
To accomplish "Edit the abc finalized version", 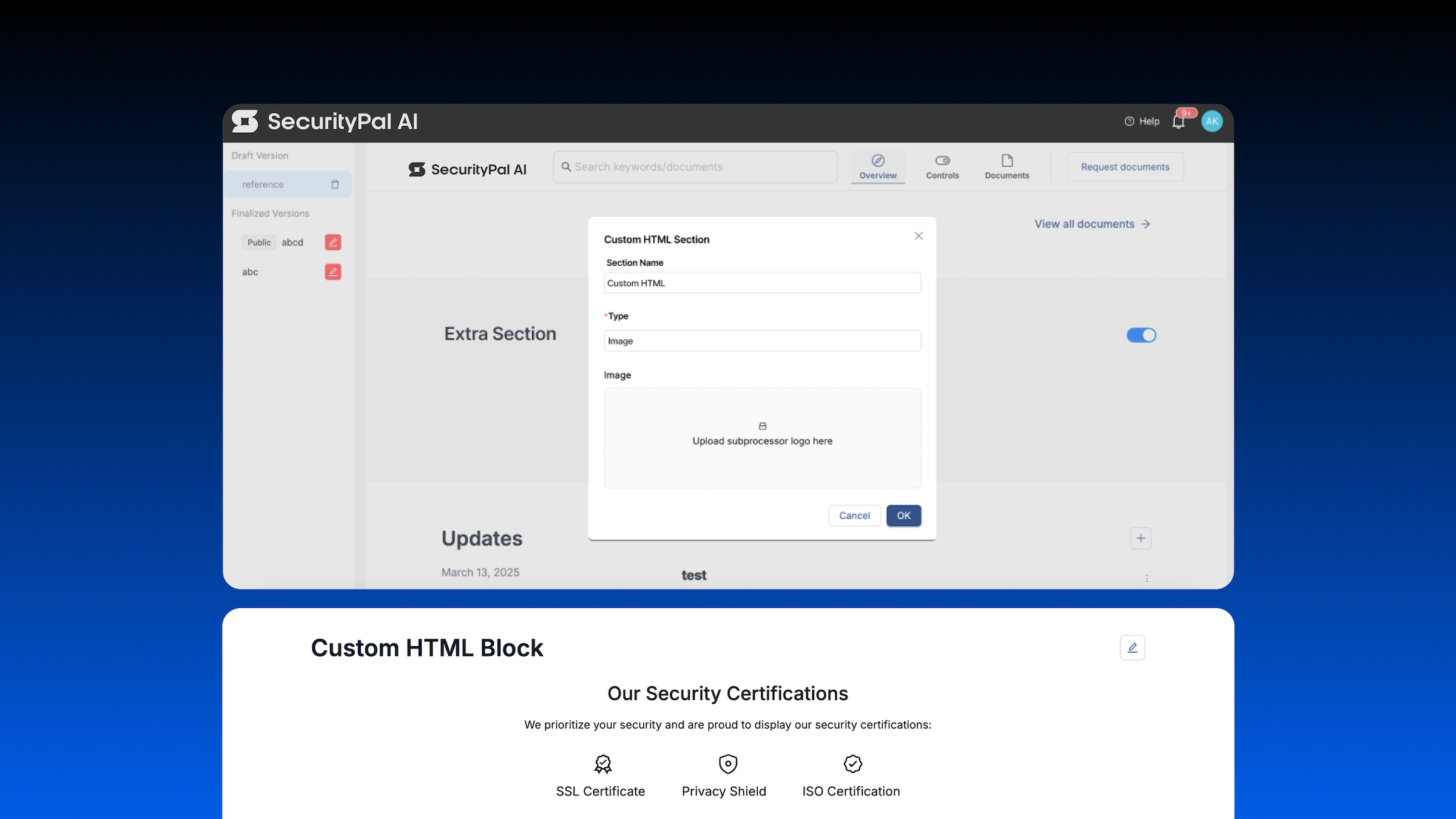I will 332,272.
